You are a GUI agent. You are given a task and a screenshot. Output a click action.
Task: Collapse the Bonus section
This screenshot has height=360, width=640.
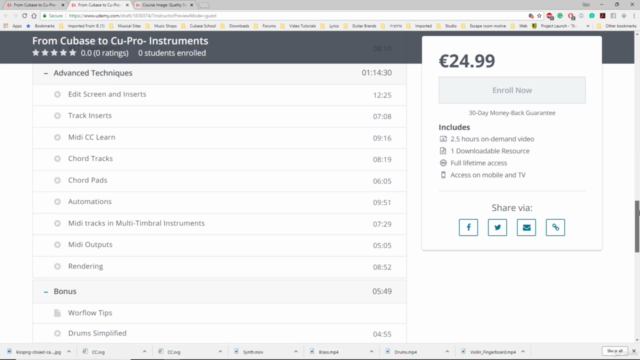point(46,292)
